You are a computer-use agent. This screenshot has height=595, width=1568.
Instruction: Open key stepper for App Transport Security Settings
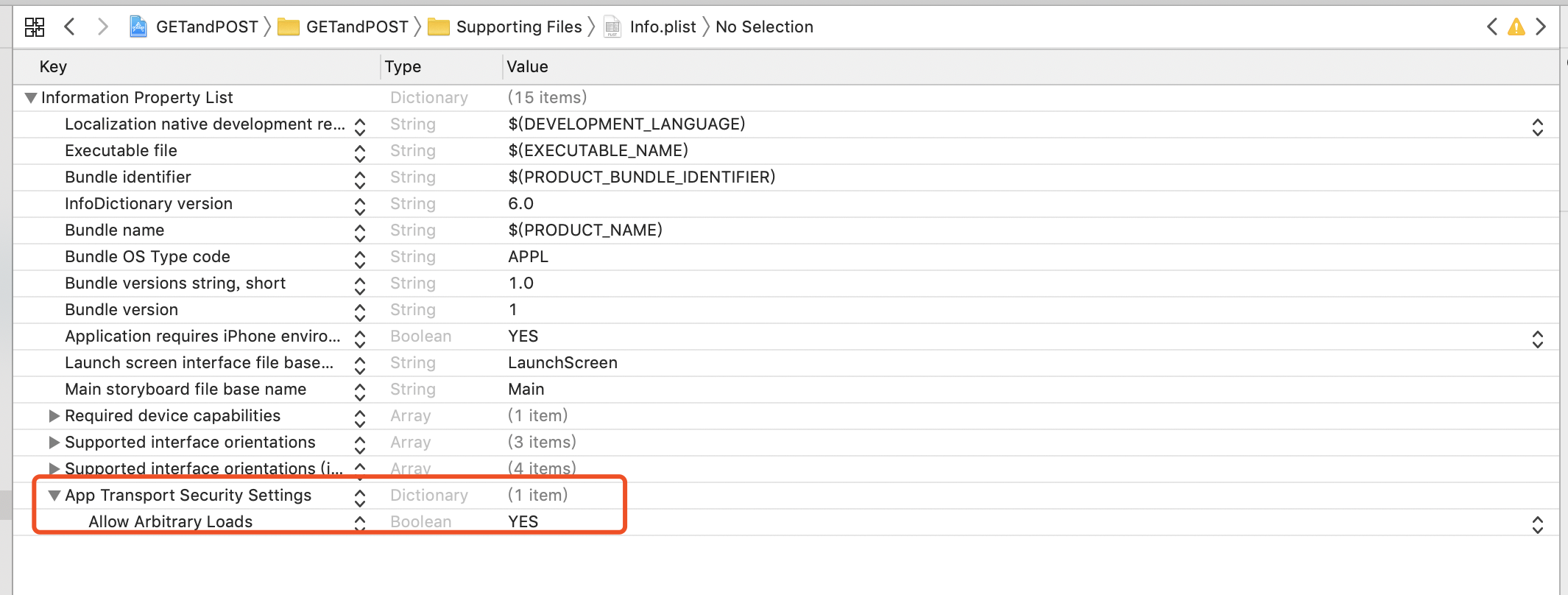pyautogui.click(x=360, y=498)
